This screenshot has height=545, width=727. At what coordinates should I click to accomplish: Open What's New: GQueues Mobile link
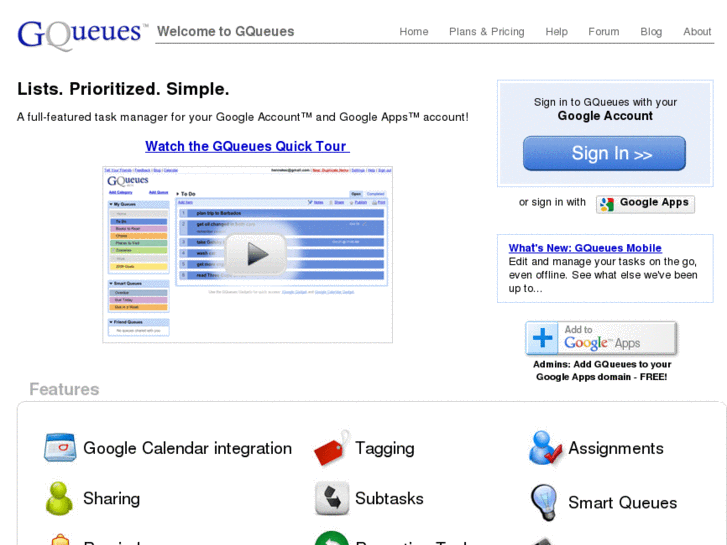tap(585, 248)
